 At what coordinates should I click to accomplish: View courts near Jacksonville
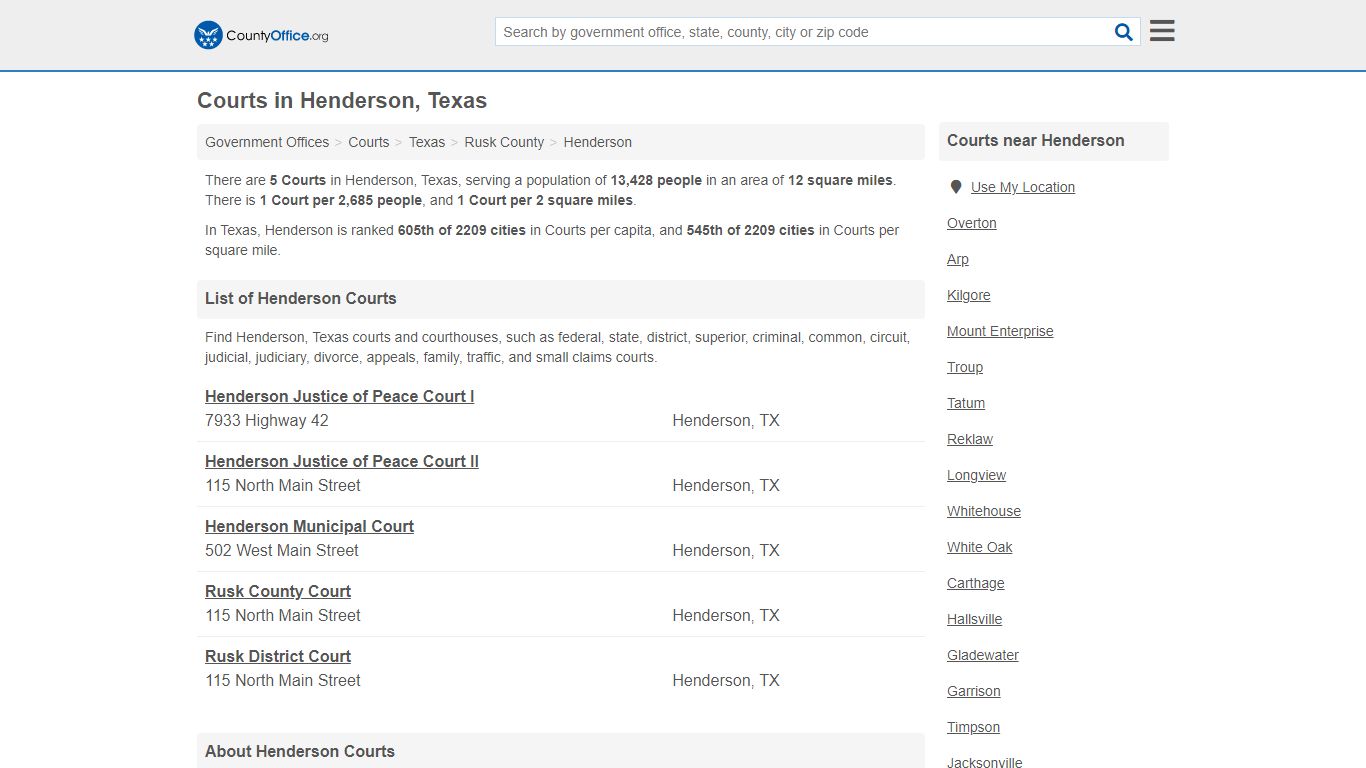tap(985, 762)
